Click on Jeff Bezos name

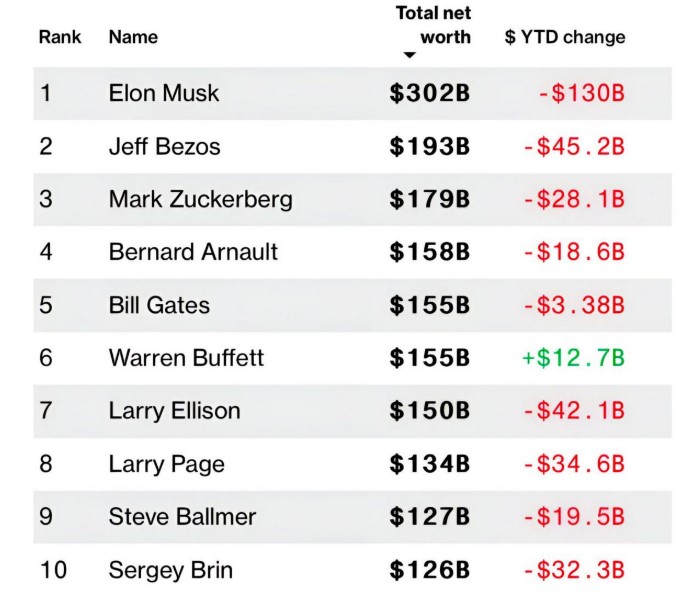(164, 147)
